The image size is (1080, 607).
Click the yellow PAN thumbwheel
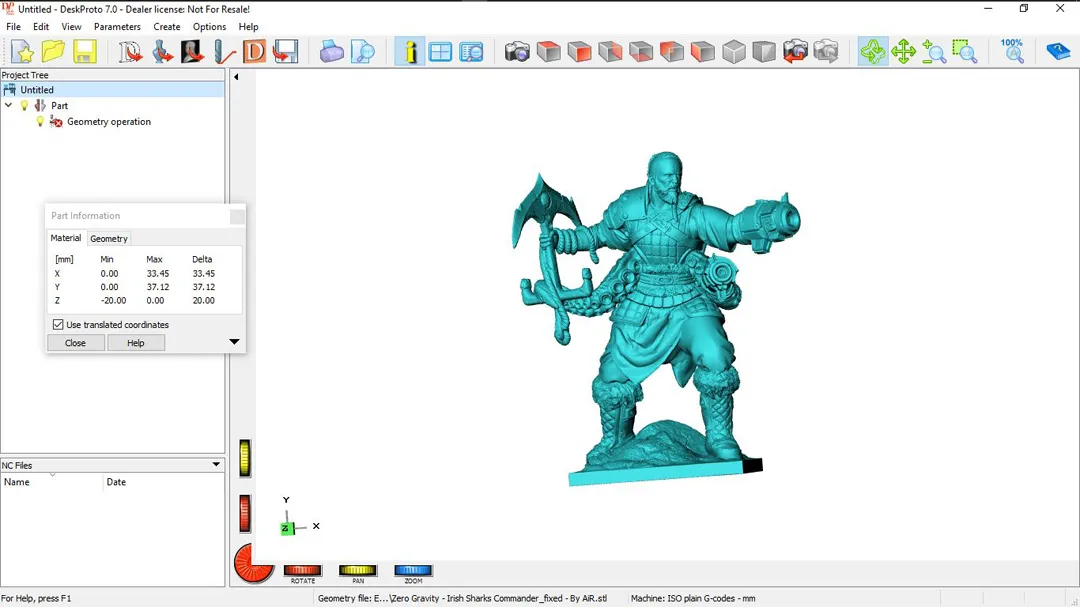coord(358,570)
